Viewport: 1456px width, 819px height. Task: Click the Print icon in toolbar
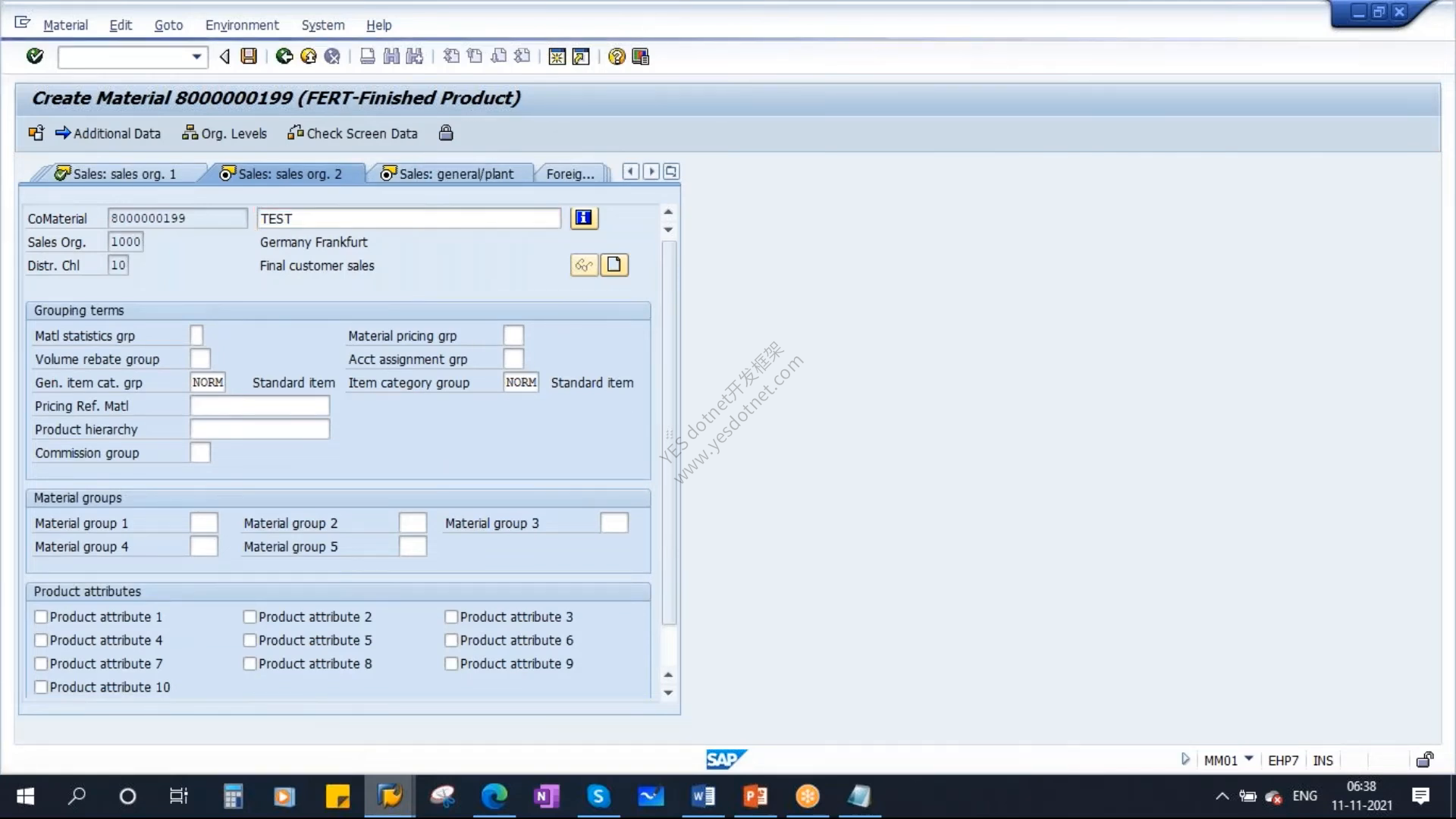click(x=368, y=56)
